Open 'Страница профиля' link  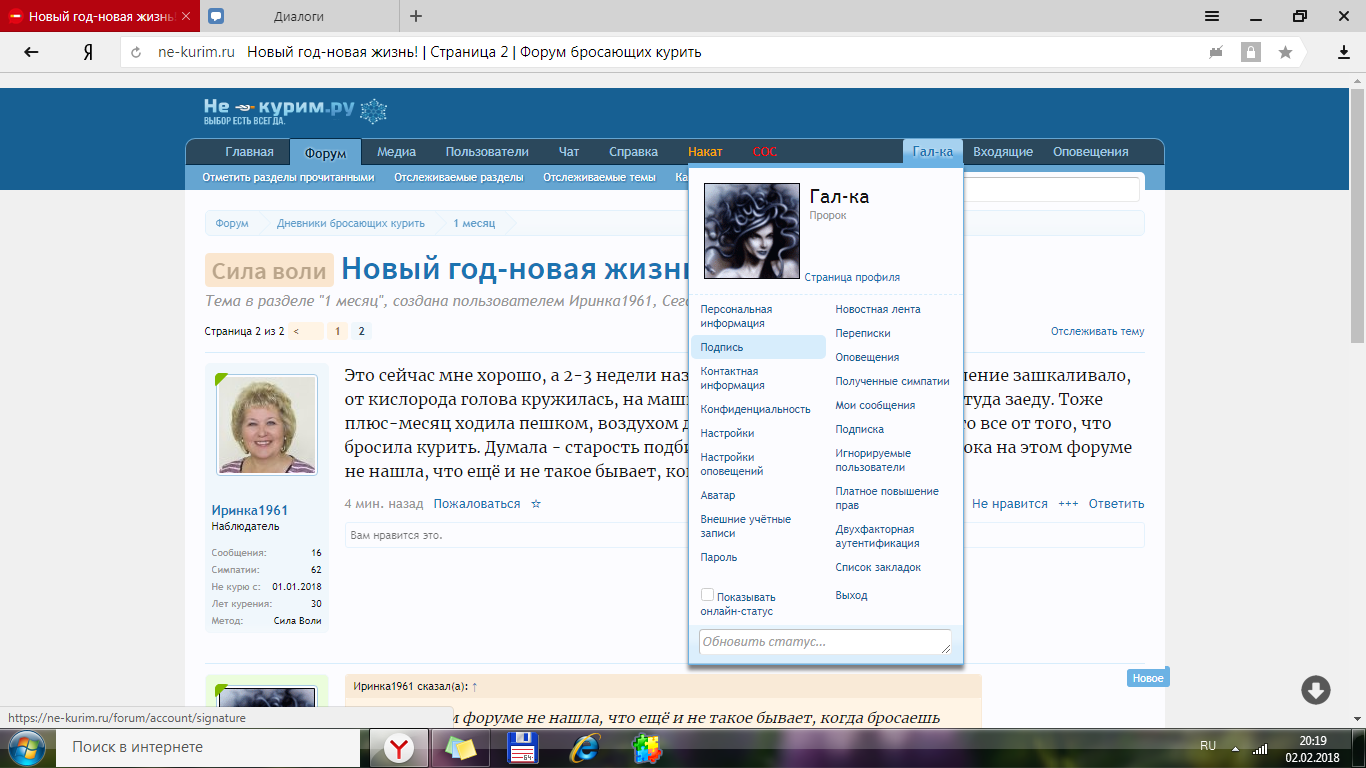pos(852,278)
